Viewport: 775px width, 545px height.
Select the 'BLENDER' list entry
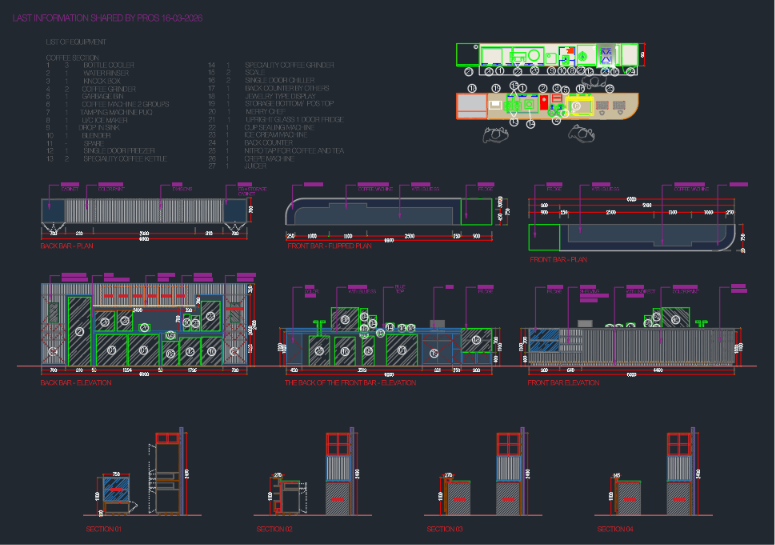click(79, 135)
